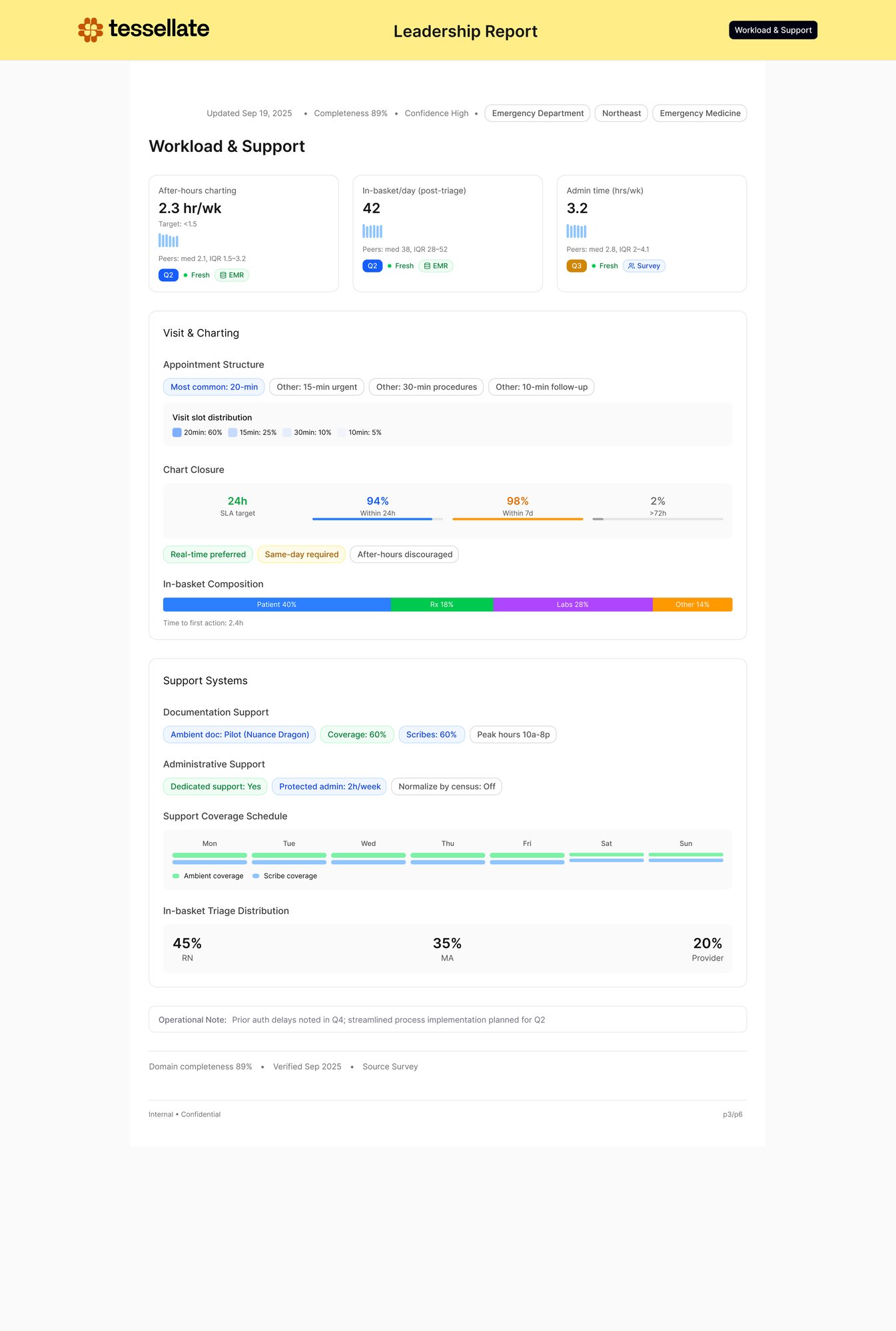Click the sparkline bars under Admin time 3.2
The image size is (896, 1331).
click(x=576, y=231)
